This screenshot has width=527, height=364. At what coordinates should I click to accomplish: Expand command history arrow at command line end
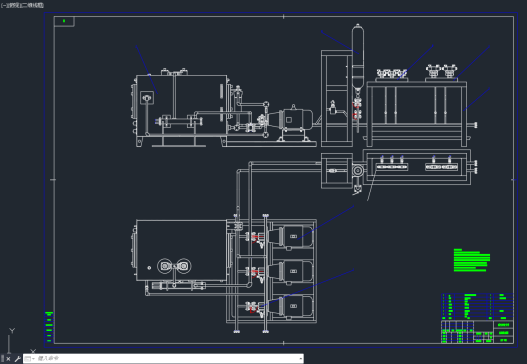(300, 359)
